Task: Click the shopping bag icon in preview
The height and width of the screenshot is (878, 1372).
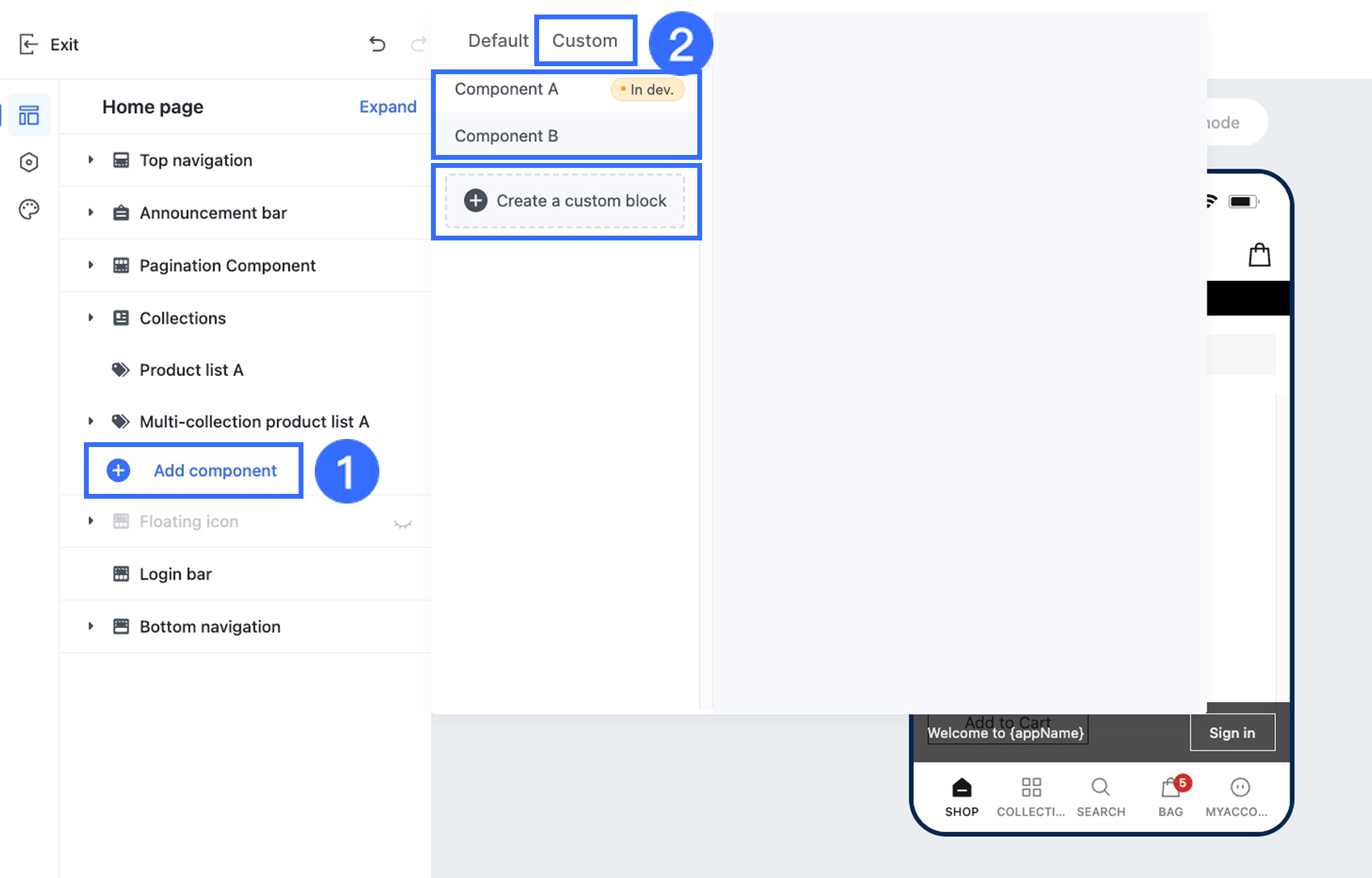Action: [x=1259, y=255]
